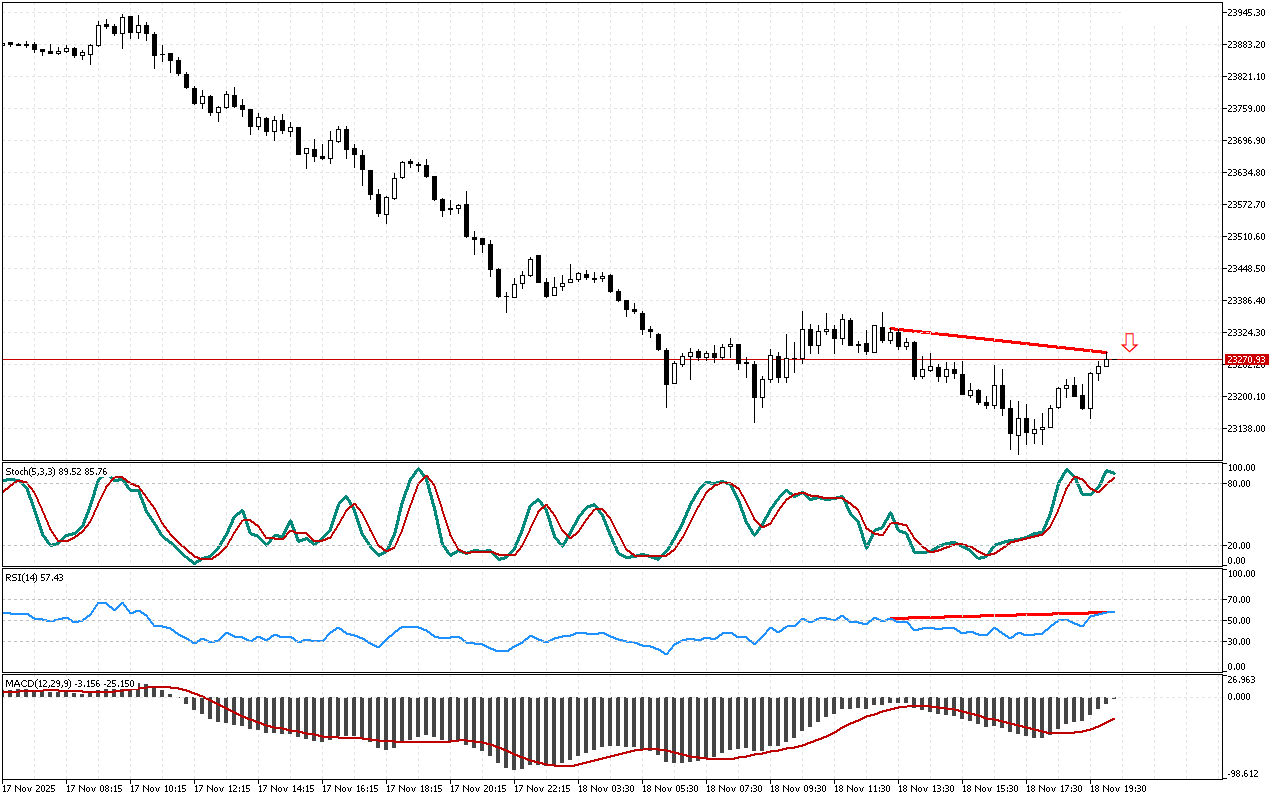Click the 17 Nov 2025 date label

tap(30, 789)
